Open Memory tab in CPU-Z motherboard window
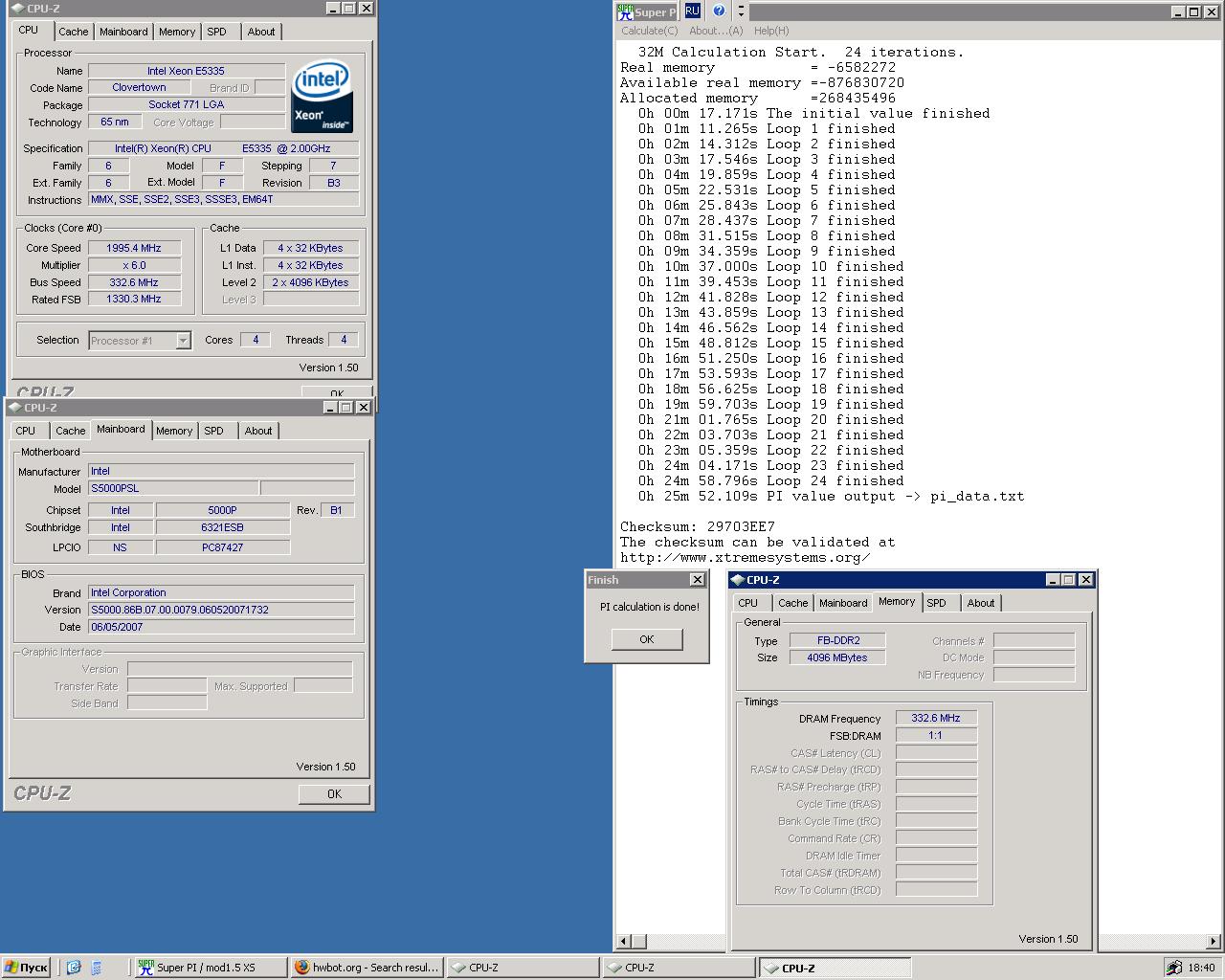This screenshot has height=980, width=1225. [x=174, y=431]
